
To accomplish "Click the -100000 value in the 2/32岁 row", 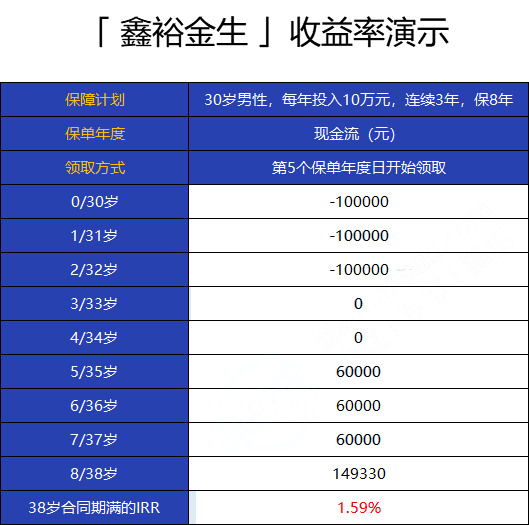I will coord(359,270).
